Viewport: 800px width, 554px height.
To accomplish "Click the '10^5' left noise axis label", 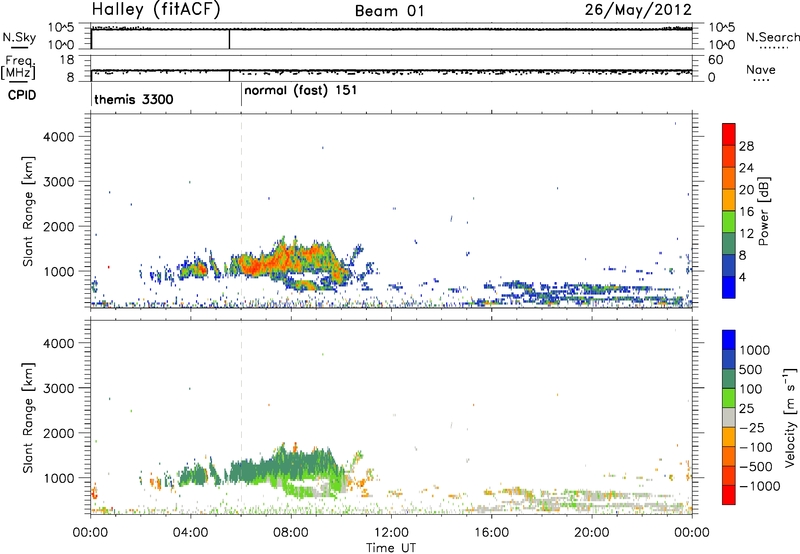I will coord(61,27).
